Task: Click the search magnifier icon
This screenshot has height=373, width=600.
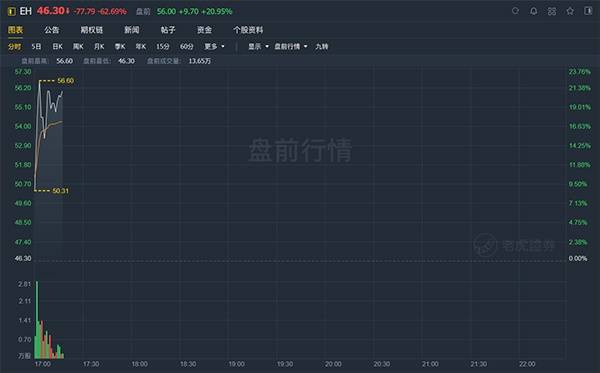Action: tap(515, 11)
